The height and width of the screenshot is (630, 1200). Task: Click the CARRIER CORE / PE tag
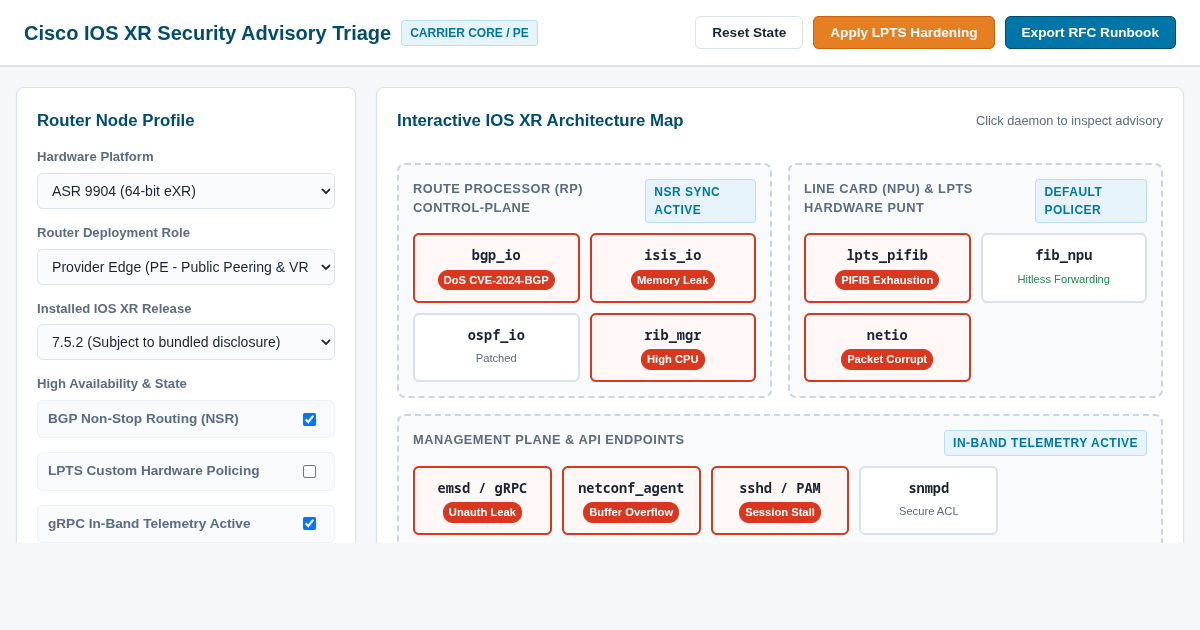click(x=469, y=33)
